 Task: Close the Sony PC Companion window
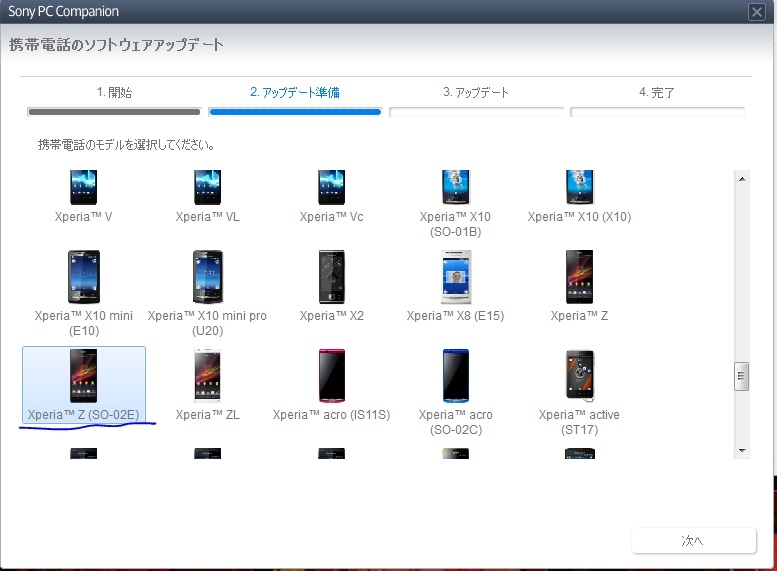click(x=757, y=11)
